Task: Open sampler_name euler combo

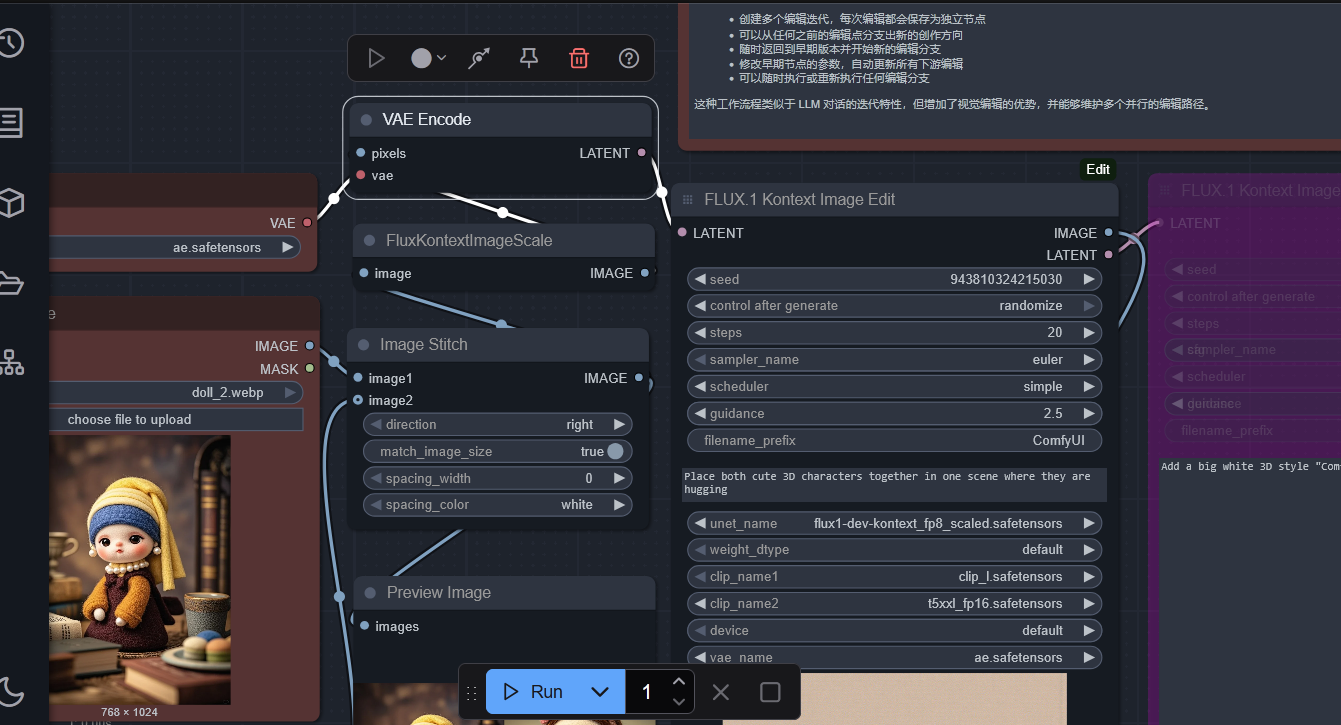Action: pos(894,359)
